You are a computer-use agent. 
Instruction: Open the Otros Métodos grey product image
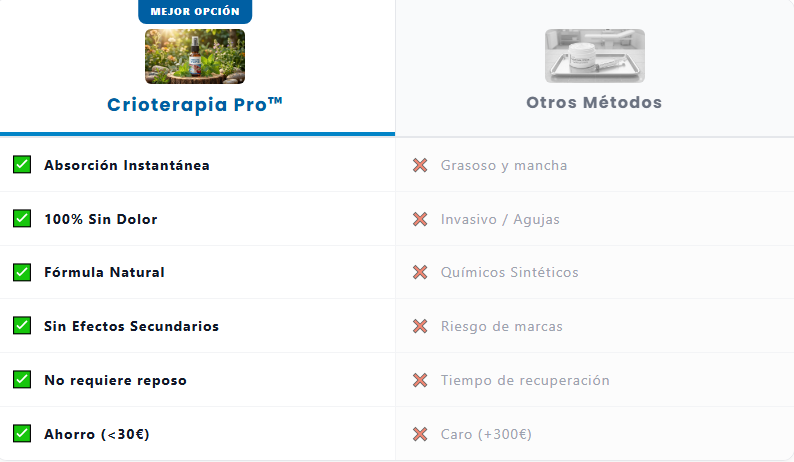pos(594,56)
